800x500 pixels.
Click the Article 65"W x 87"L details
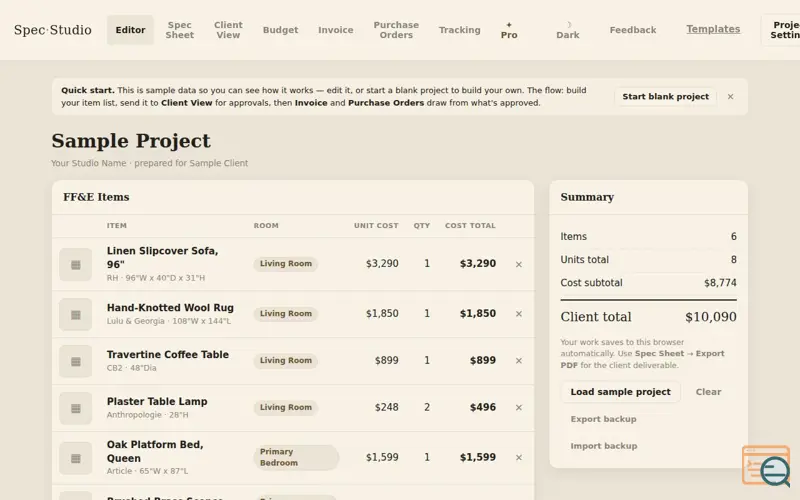click(x=147, y=471)
